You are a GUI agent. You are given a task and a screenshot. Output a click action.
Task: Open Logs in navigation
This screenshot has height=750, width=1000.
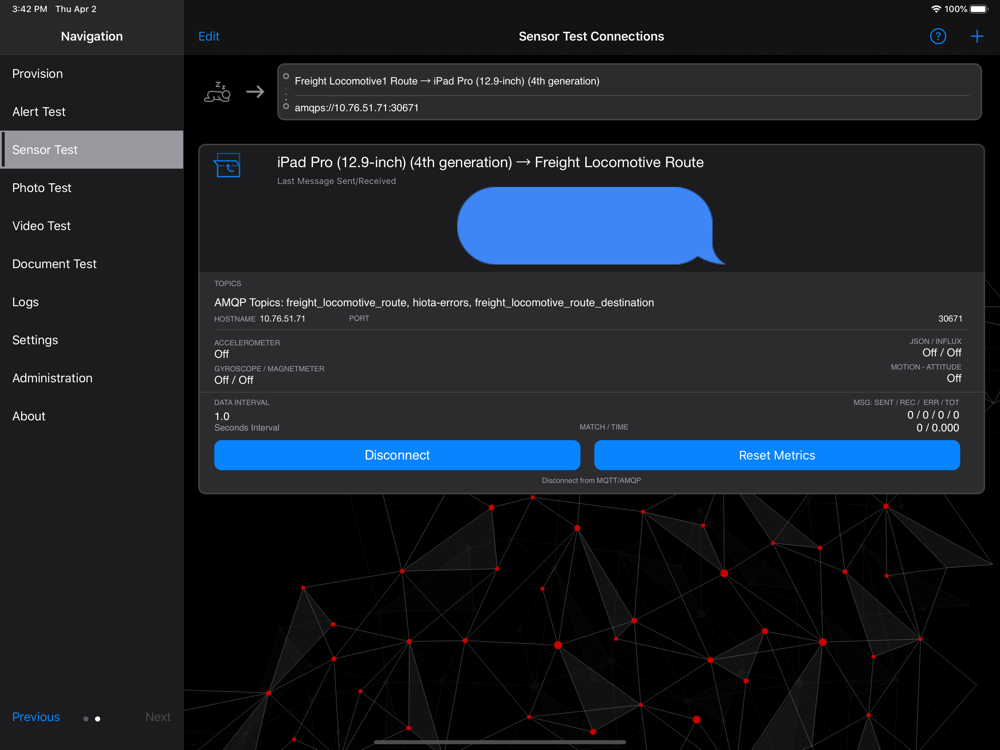(92, 302)
